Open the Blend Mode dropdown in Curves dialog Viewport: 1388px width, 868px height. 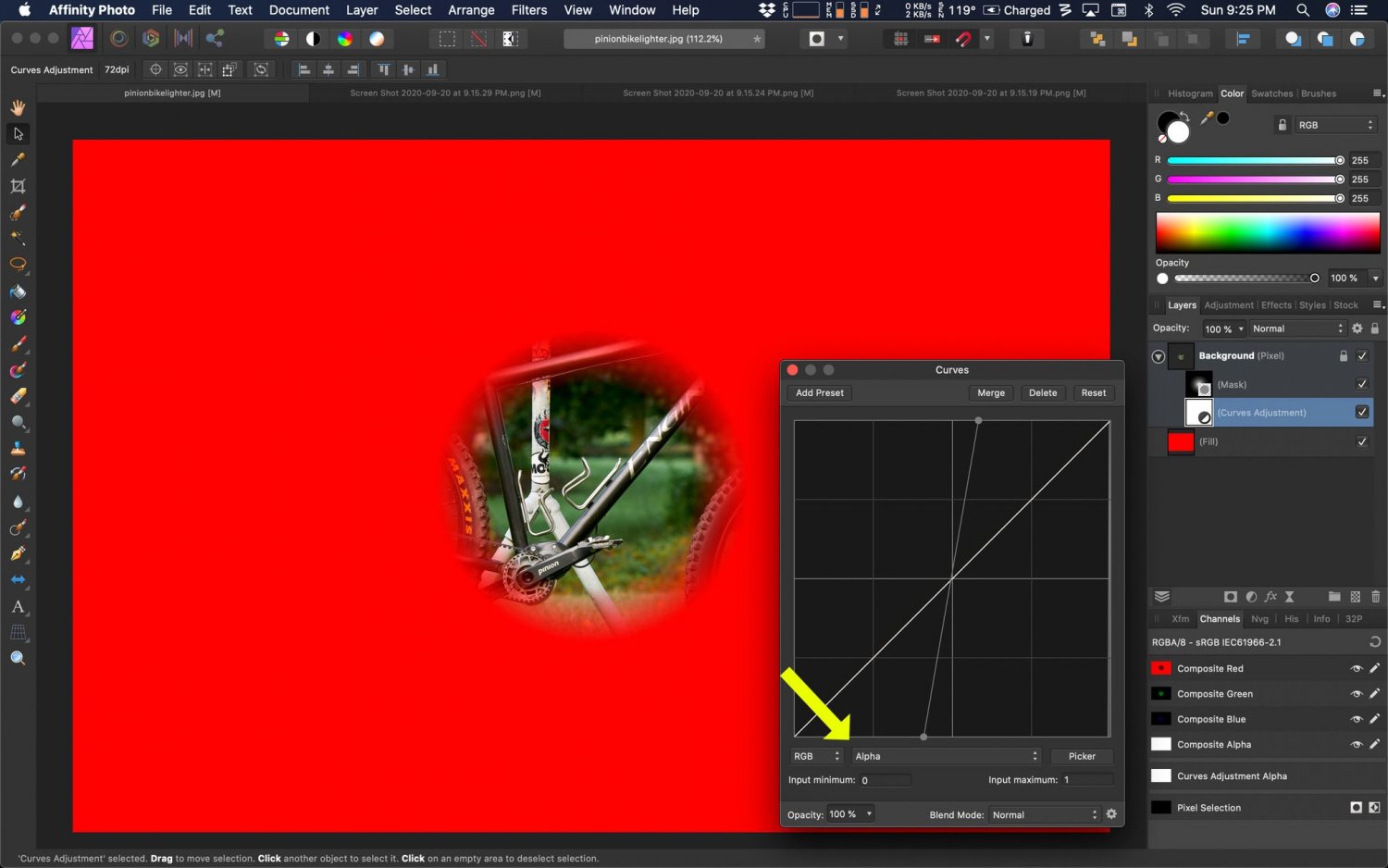click(x=1044, y=814)
